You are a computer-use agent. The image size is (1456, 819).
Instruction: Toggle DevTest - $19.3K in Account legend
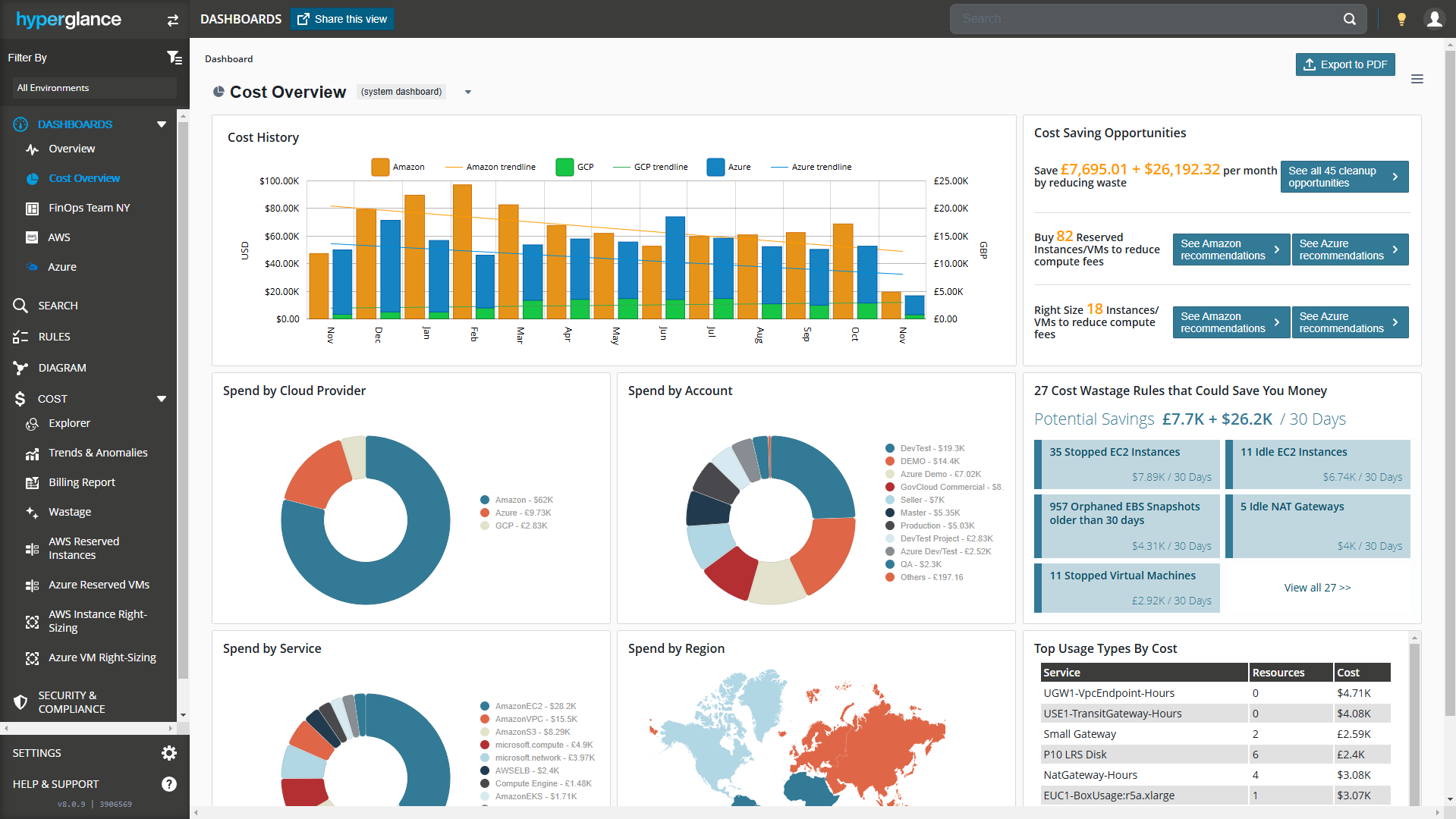pos(925,448)
